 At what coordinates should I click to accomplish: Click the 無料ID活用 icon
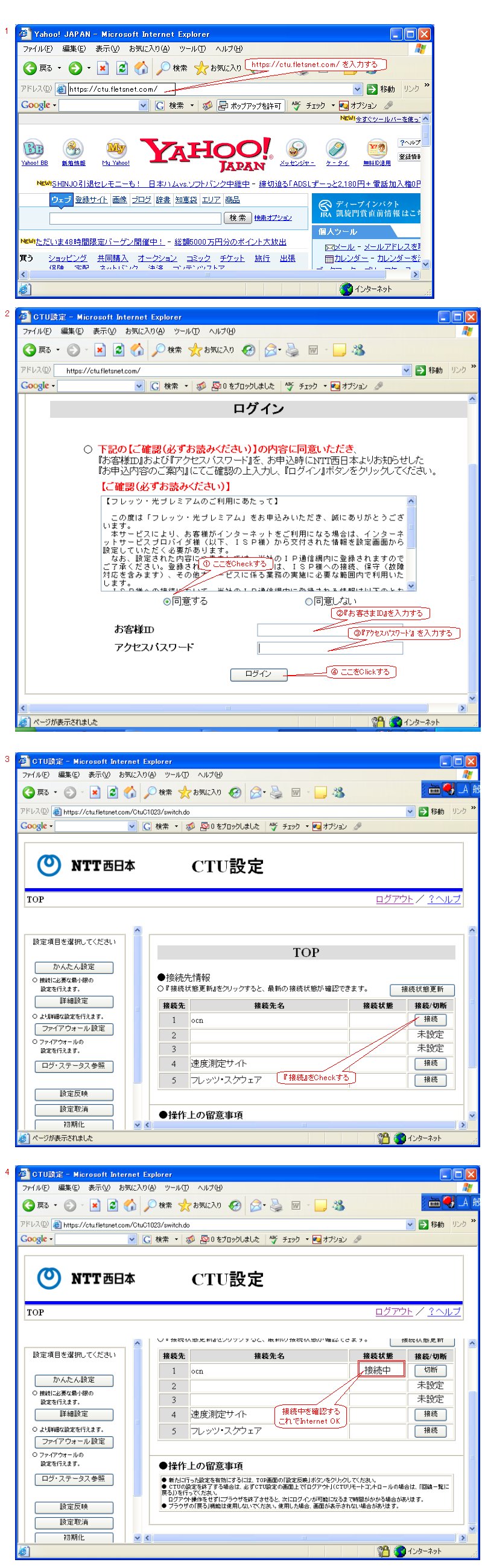pyautogui.click(x=377, y=148)
